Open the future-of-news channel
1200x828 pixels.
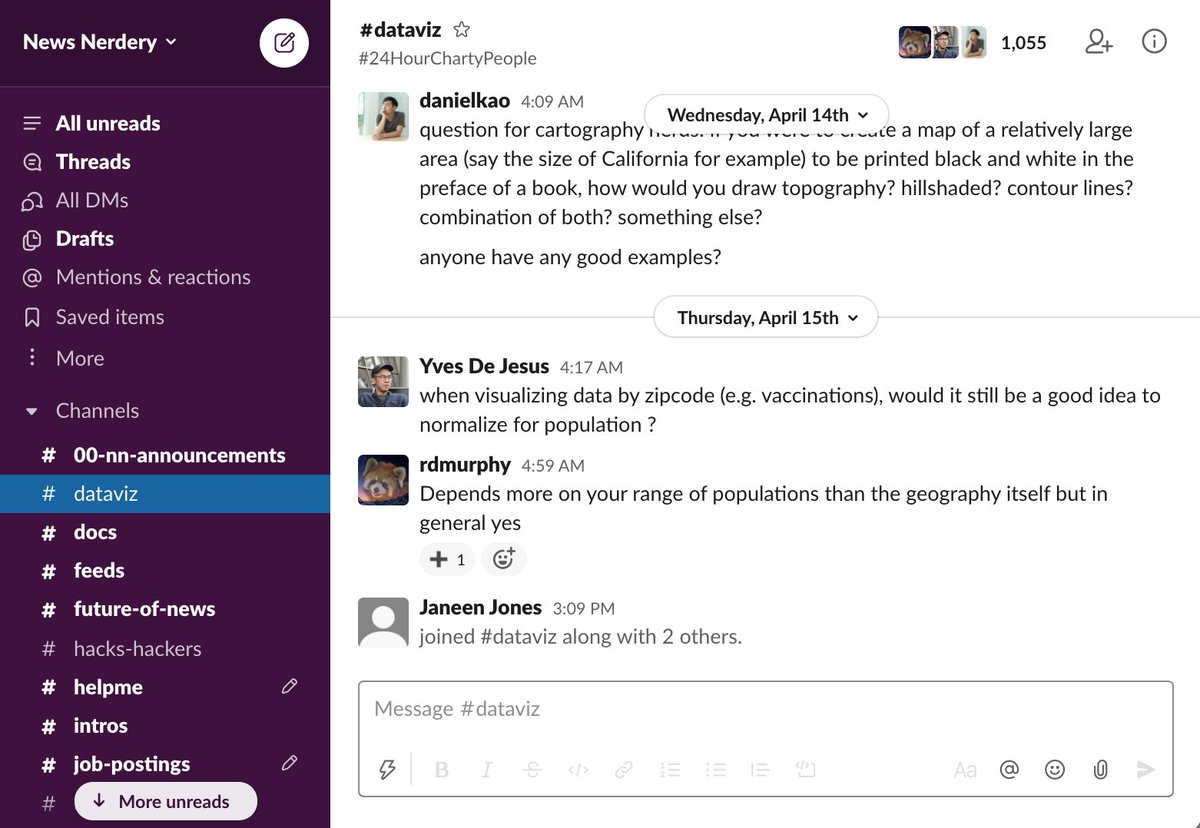tap(144, 609)
